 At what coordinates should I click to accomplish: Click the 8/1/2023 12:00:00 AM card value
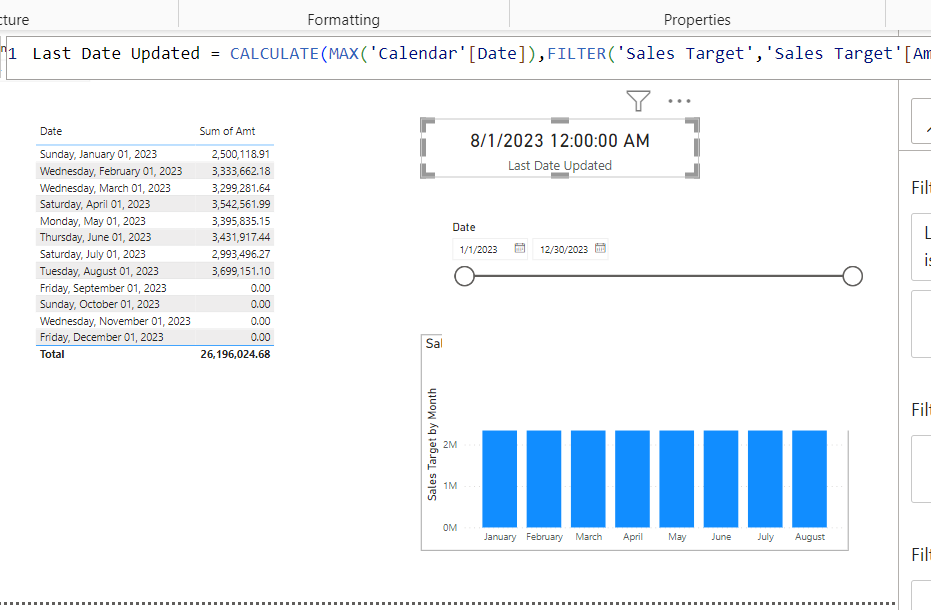(560, 141)
